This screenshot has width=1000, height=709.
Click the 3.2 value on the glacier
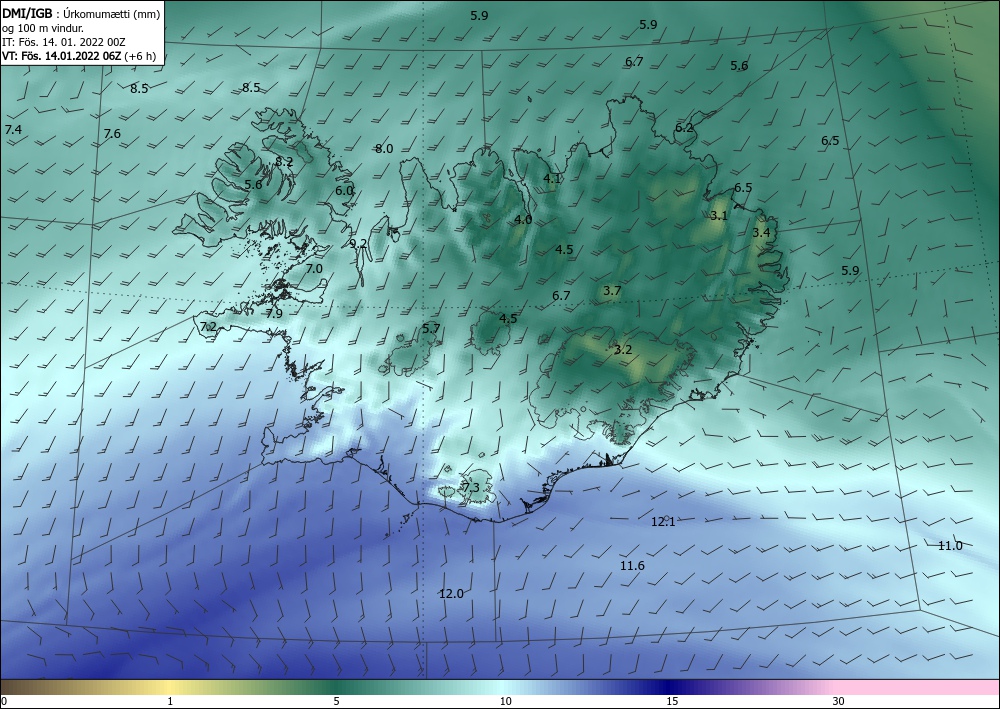[x=623, y=350]
